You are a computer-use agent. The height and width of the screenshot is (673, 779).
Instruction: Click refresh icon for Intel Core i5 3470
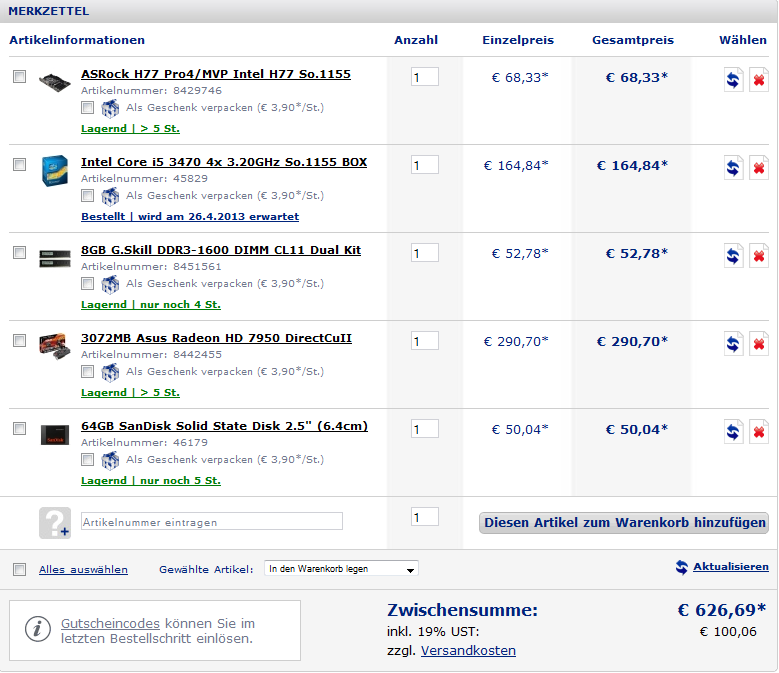[x=733, y=168]
